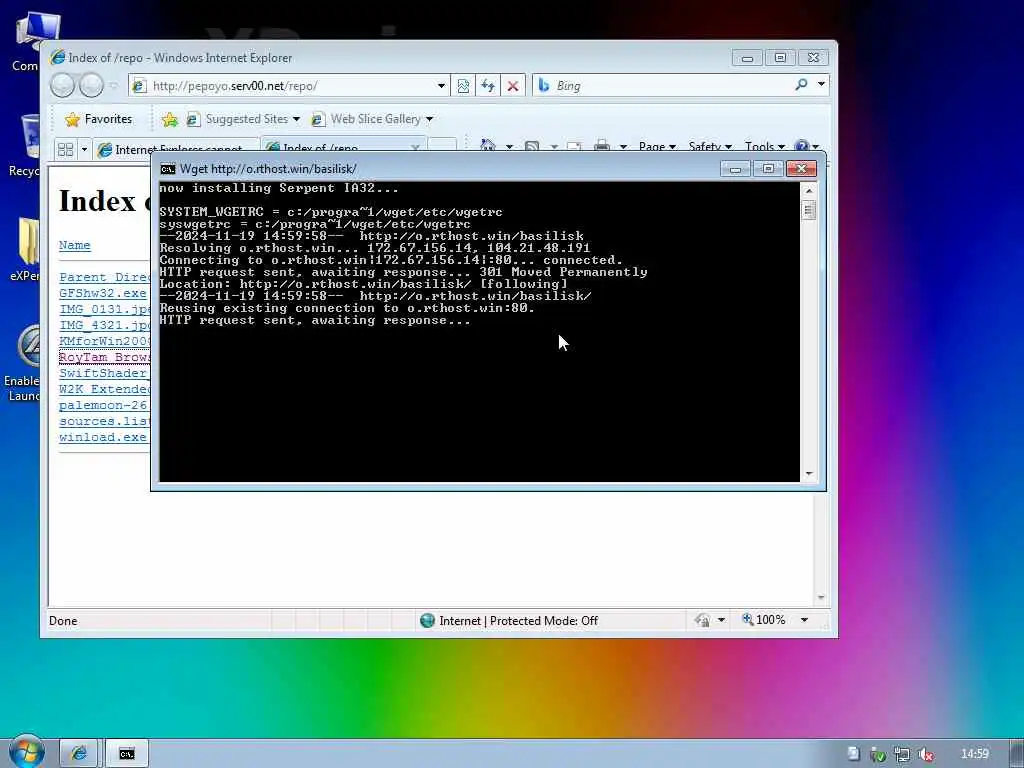Open the tab list dropdown arrow
The width and height of the screenshot is (1024, 768).
coord(84,150)
